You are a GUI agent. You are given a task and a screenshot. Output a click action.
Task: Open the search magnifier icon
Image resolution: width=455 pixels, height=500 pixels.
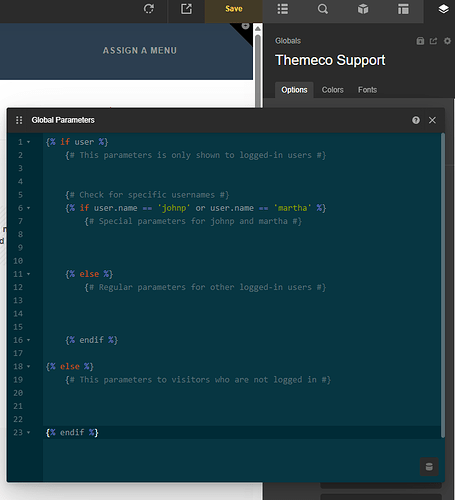[x=323, y=9]
